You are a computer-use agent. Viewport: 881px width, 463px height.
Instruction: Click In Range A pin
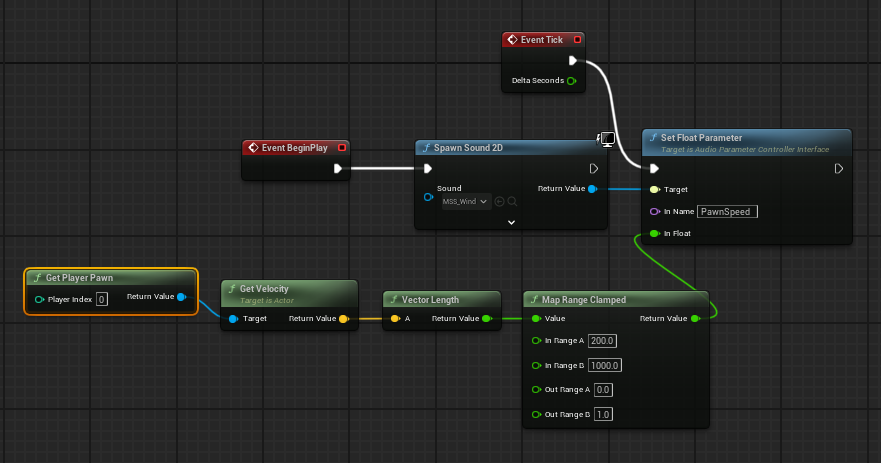coord(536,341)
